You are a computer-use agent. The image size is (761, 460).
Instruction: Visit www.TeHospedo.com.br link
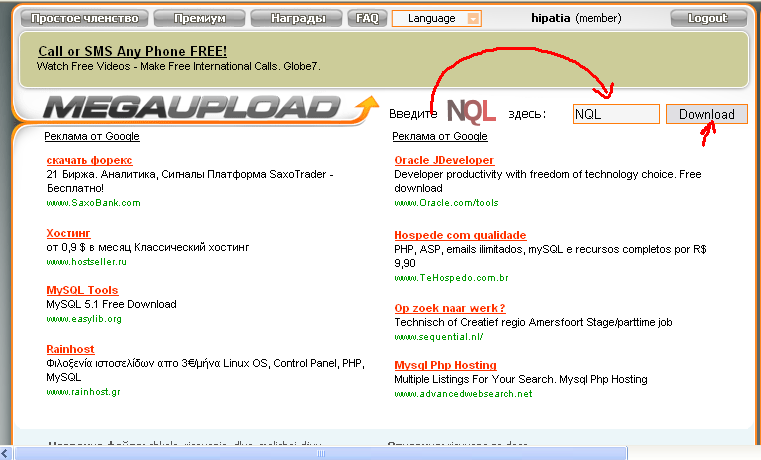(451, 278)
